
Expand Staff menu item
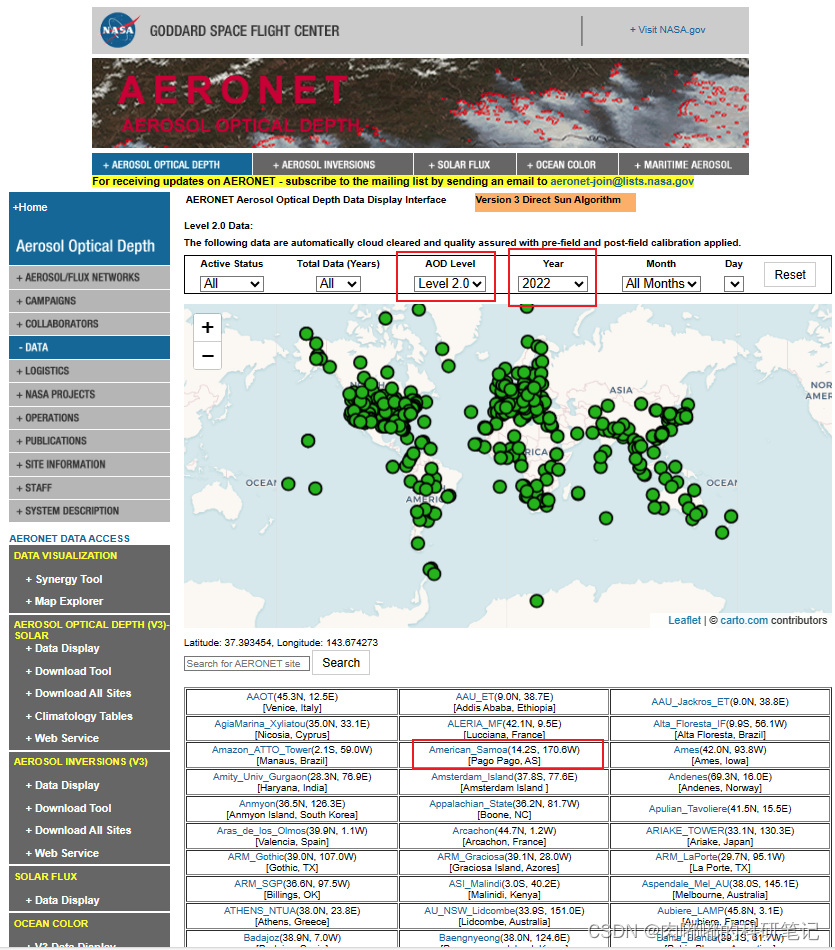click(x=89, y=488)
